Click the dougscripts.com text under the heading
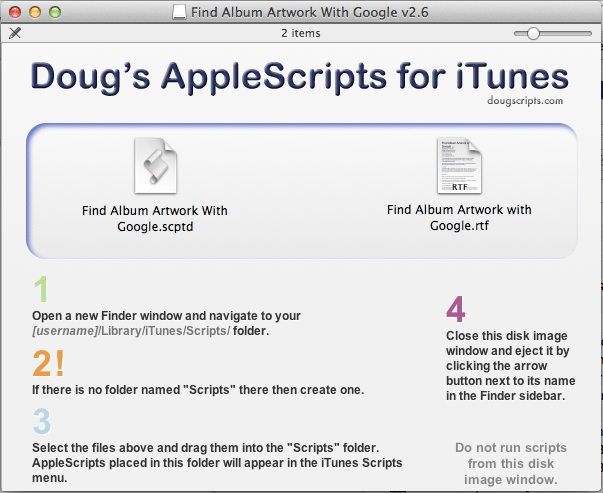This screenshot has height=493, width=603. pos(525,101)
